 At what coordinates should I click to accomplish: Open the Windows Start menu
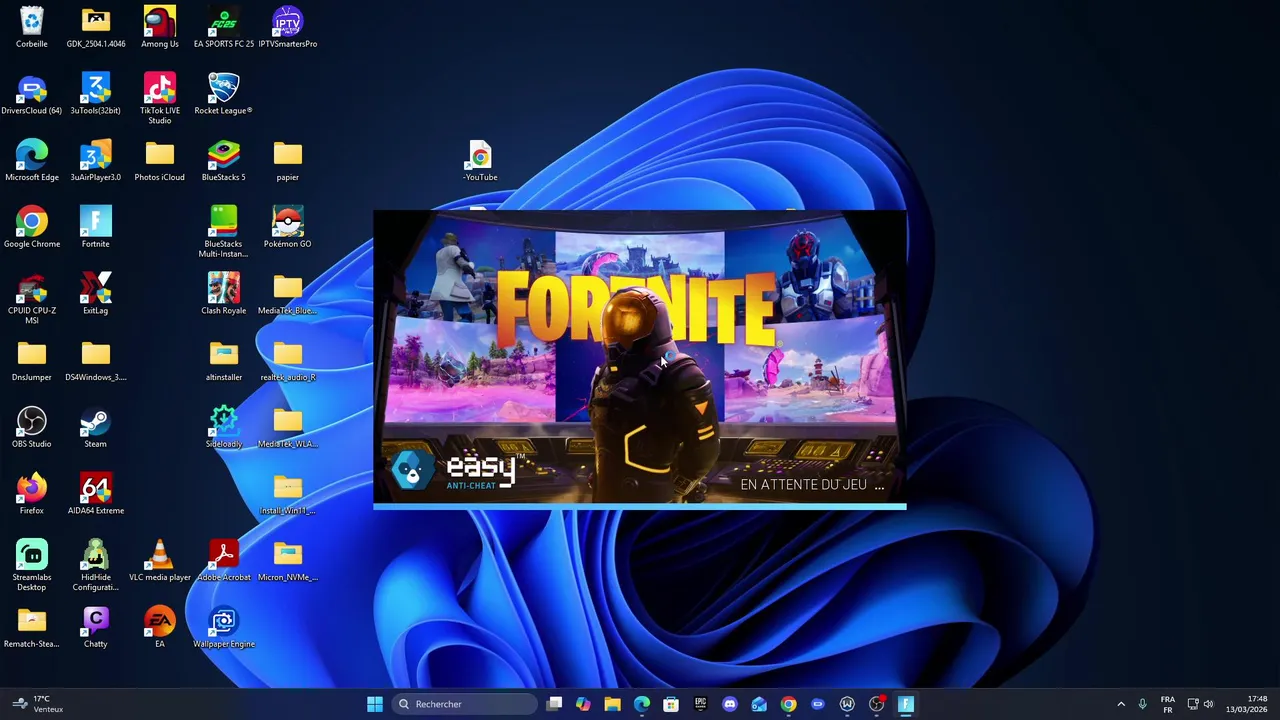pos(374,704)
